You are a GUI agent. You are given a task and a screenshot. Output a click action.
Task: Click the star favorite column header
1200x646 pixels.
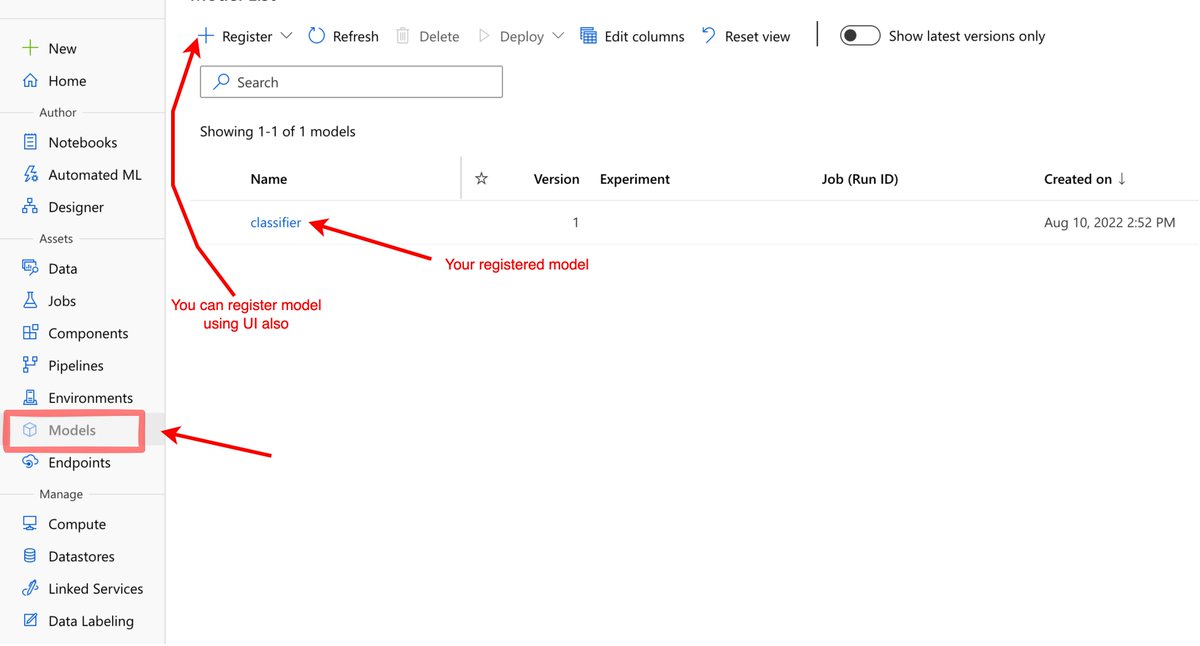[481, 178]
